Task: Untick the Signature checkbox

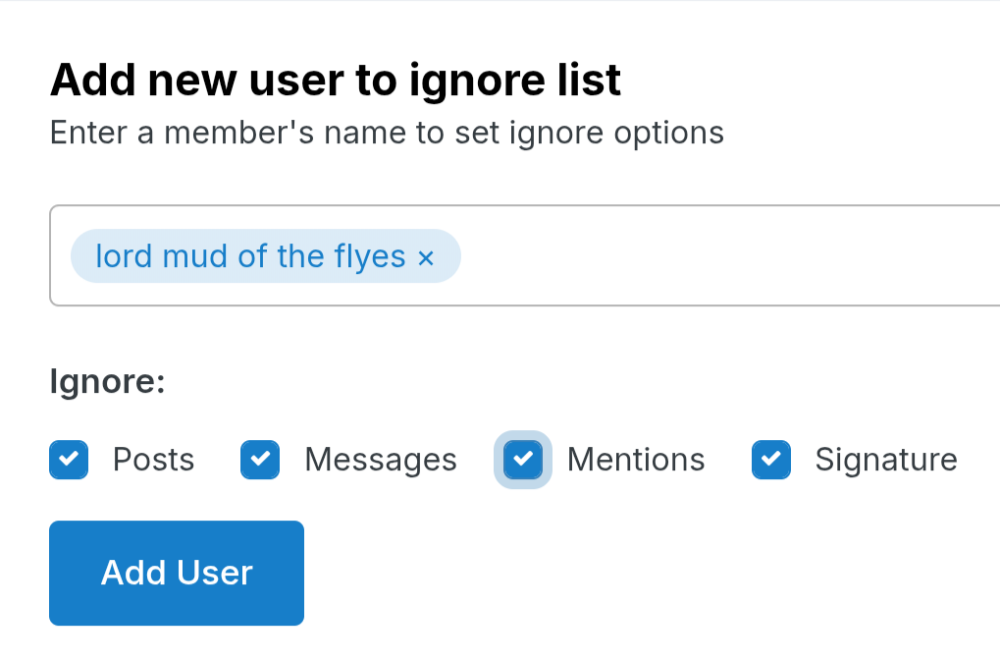Action: pyautogui.click(x=771, y=460)
